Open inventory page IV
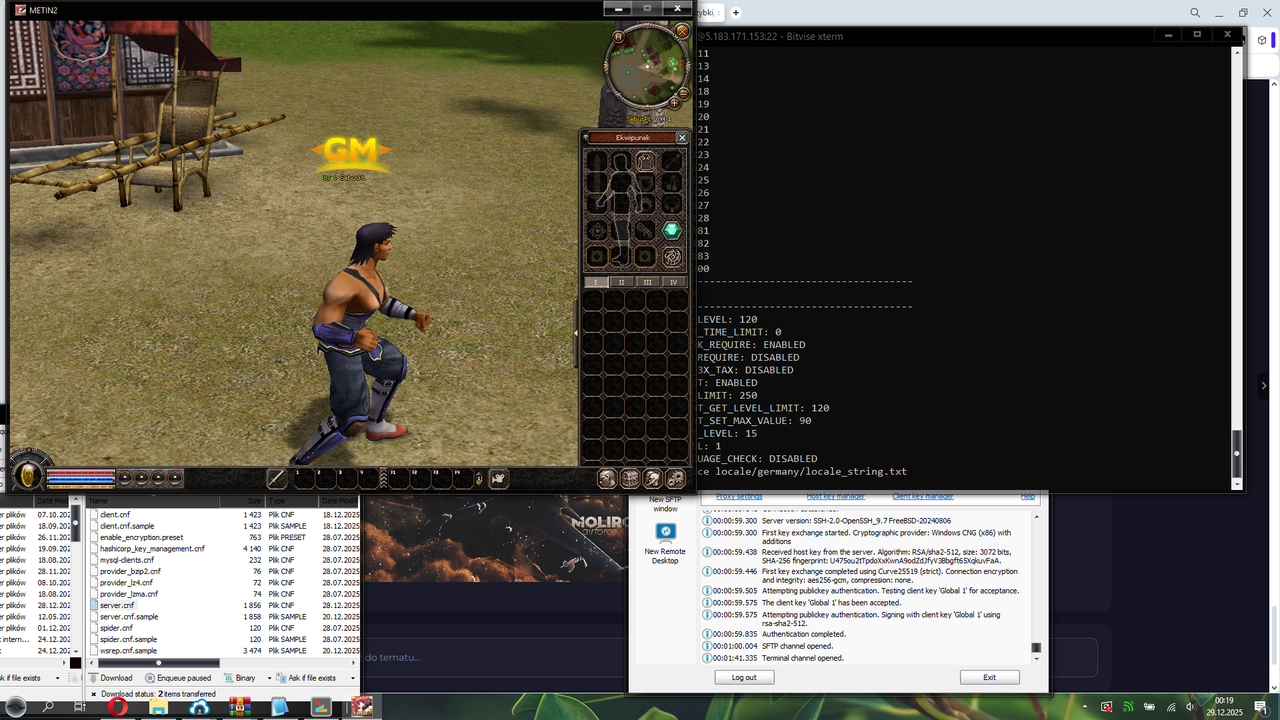Viewport: 1280px width, 720px height. 674,282
